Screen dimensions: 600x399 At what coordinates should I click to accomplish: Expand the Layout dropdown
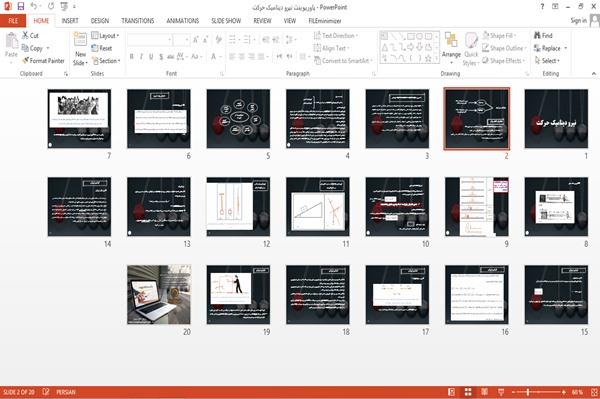[x=105, y=36]
